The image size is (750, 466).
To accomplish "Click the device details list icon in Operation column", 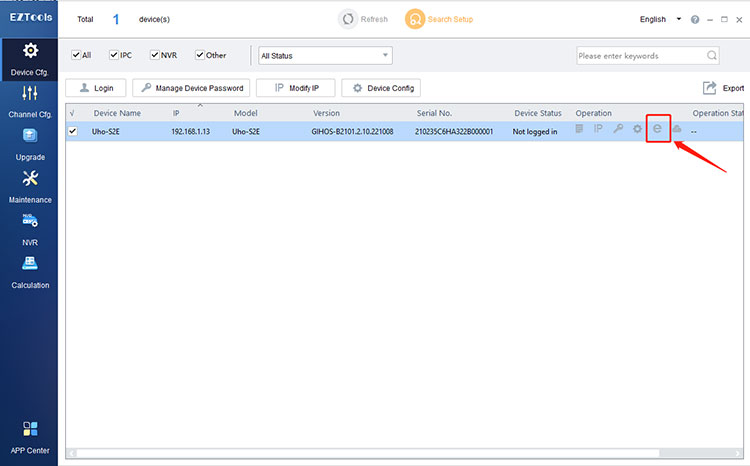I will (x=579, y=129).
